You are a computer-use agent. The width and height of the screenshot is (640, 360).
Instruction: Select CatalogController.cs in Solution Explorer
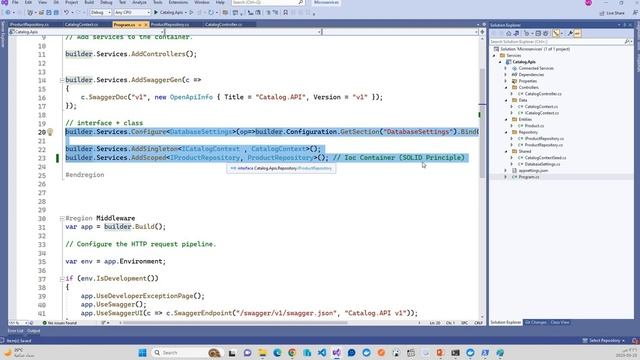543,94
